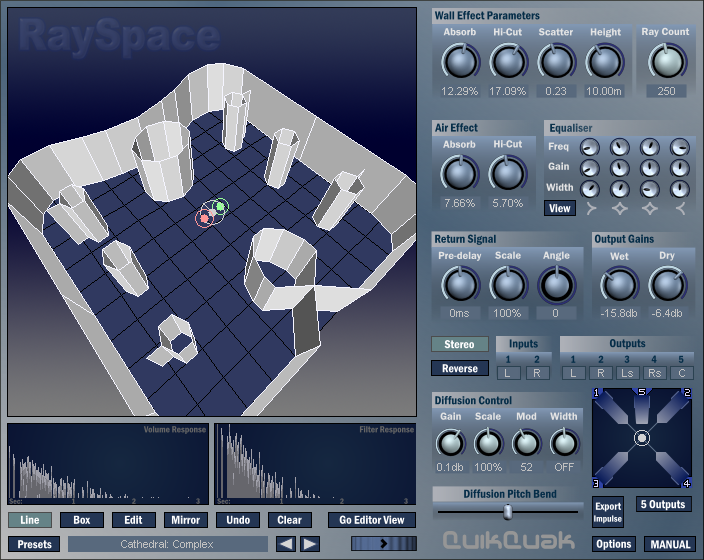Click the Pre-delay value 0ms

point(459,313)
